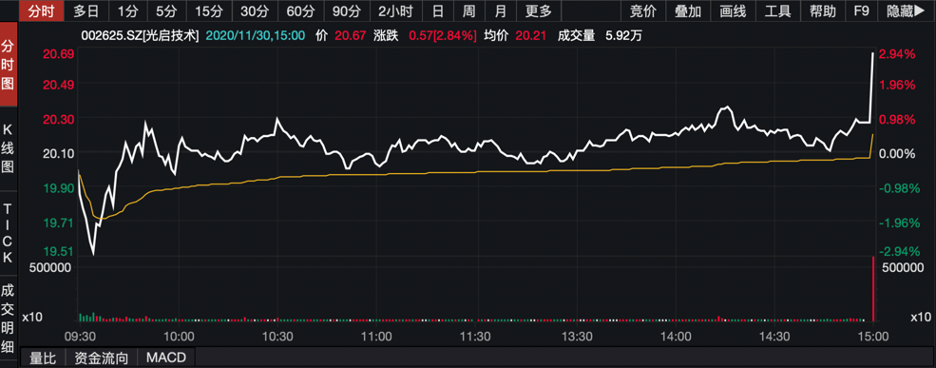Viewport: 936px width, 368px height.
Task: Click the 20.49 price axis label
Action: 58,85
